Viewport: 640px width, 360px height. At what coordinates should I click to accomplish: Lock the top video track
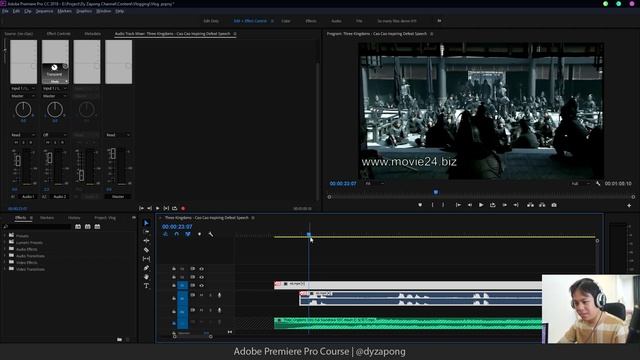(x=174, y=269)
